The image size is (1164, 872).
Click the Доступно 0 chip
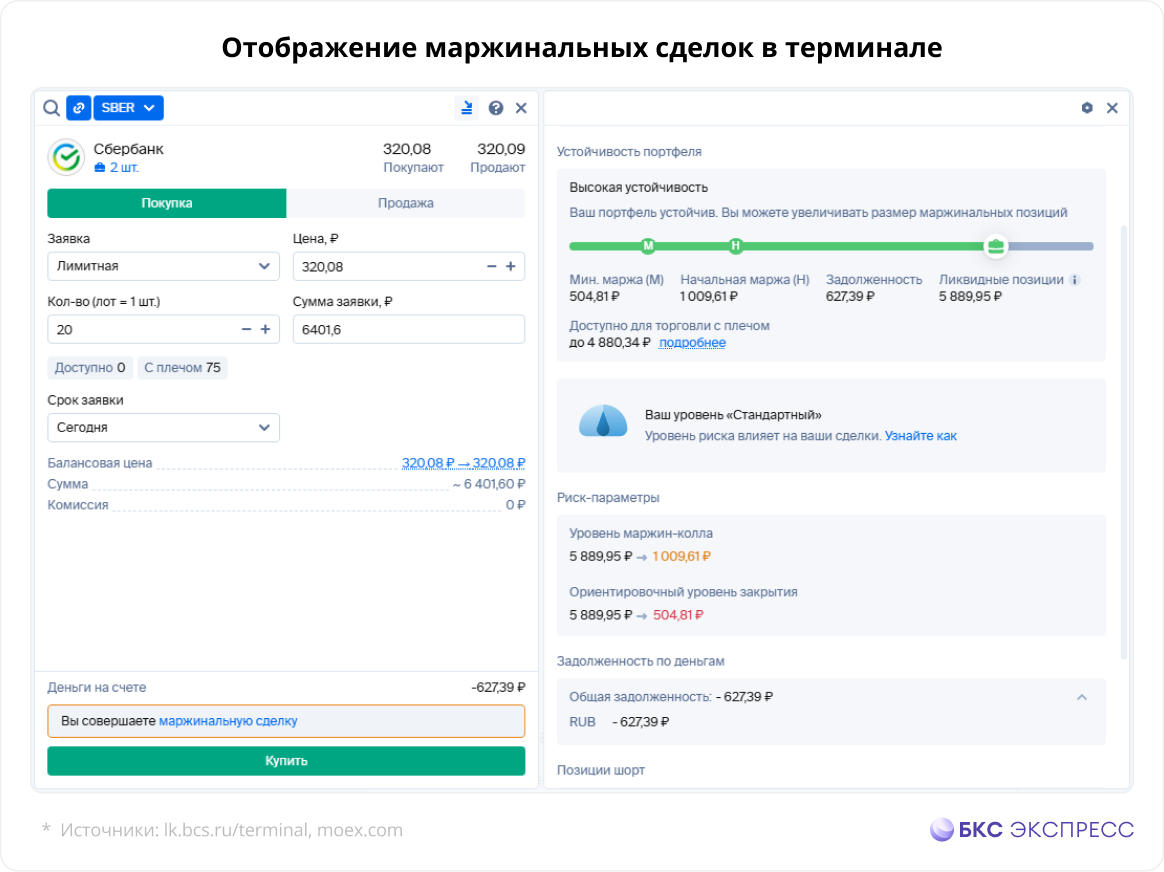click(x=90, y=368)
